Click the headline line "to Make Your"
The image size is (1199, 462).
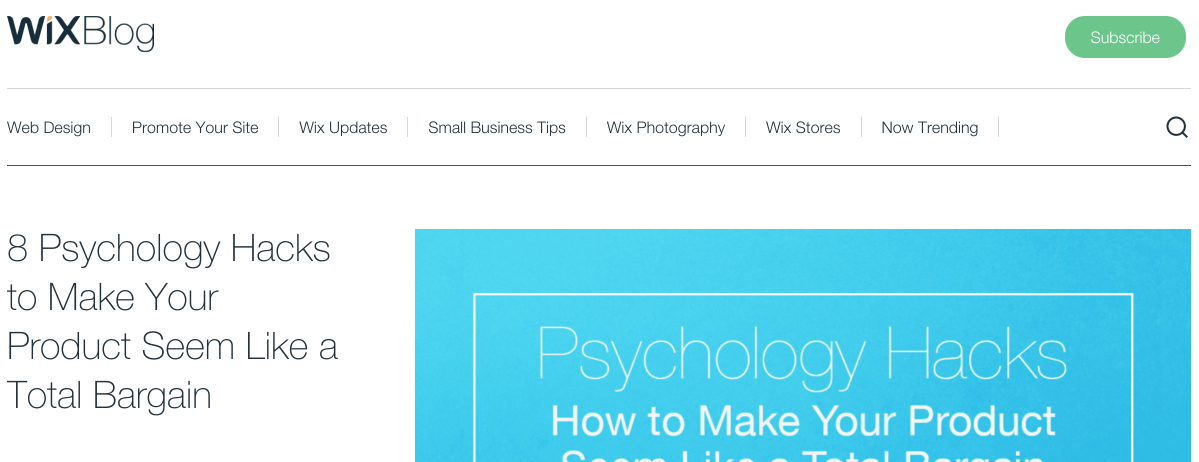pos(113,297)
